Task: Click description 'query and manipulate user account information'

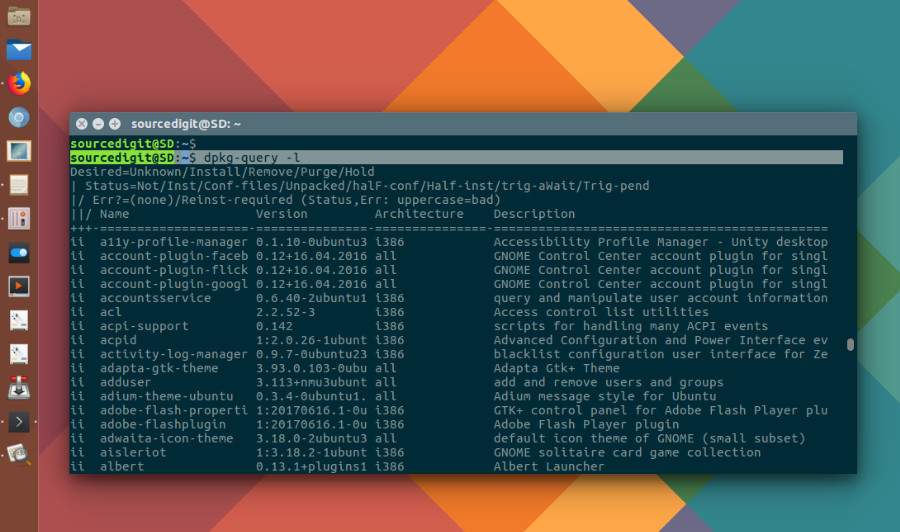Action: click(x=661, y=298)
